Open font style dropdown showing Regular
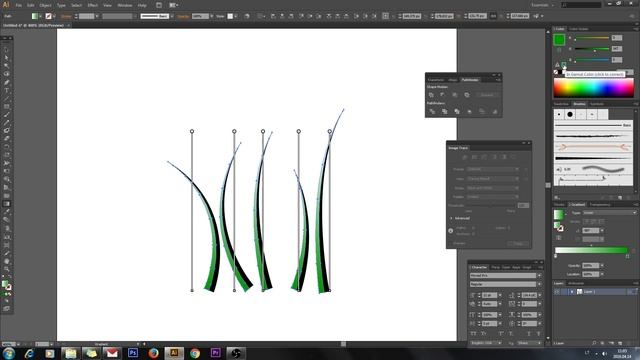The width and height of the screenshot is (640, 360). (x=539, y=284)
